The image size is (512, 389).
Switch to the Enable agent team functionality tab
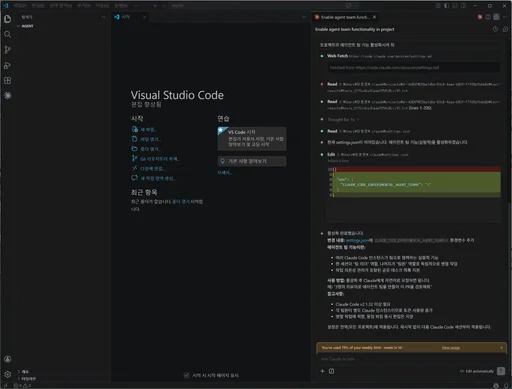click(x=345, y=17)
